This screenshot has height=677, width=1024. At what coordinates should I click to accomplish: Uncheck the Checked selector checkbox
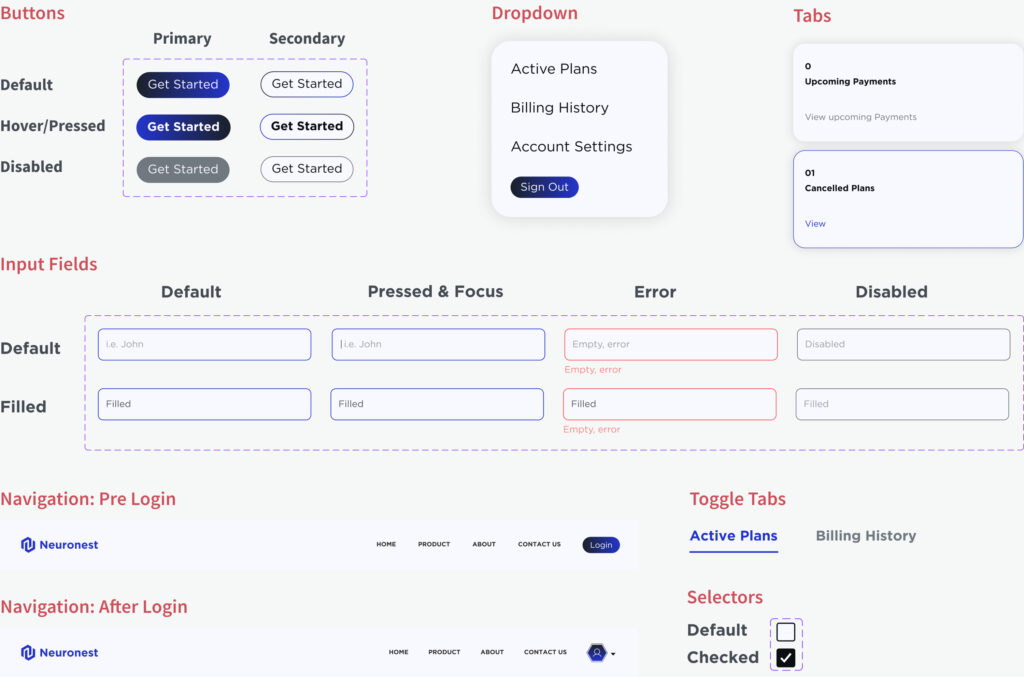point(786,658)
